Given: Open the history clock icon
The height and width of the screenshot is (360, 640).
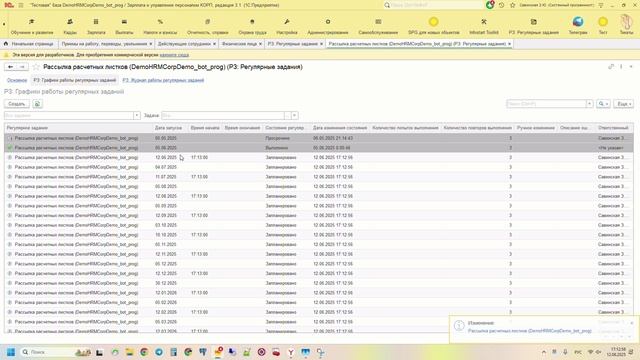Looking at the screenshot, I should click(x=502, y=5).
